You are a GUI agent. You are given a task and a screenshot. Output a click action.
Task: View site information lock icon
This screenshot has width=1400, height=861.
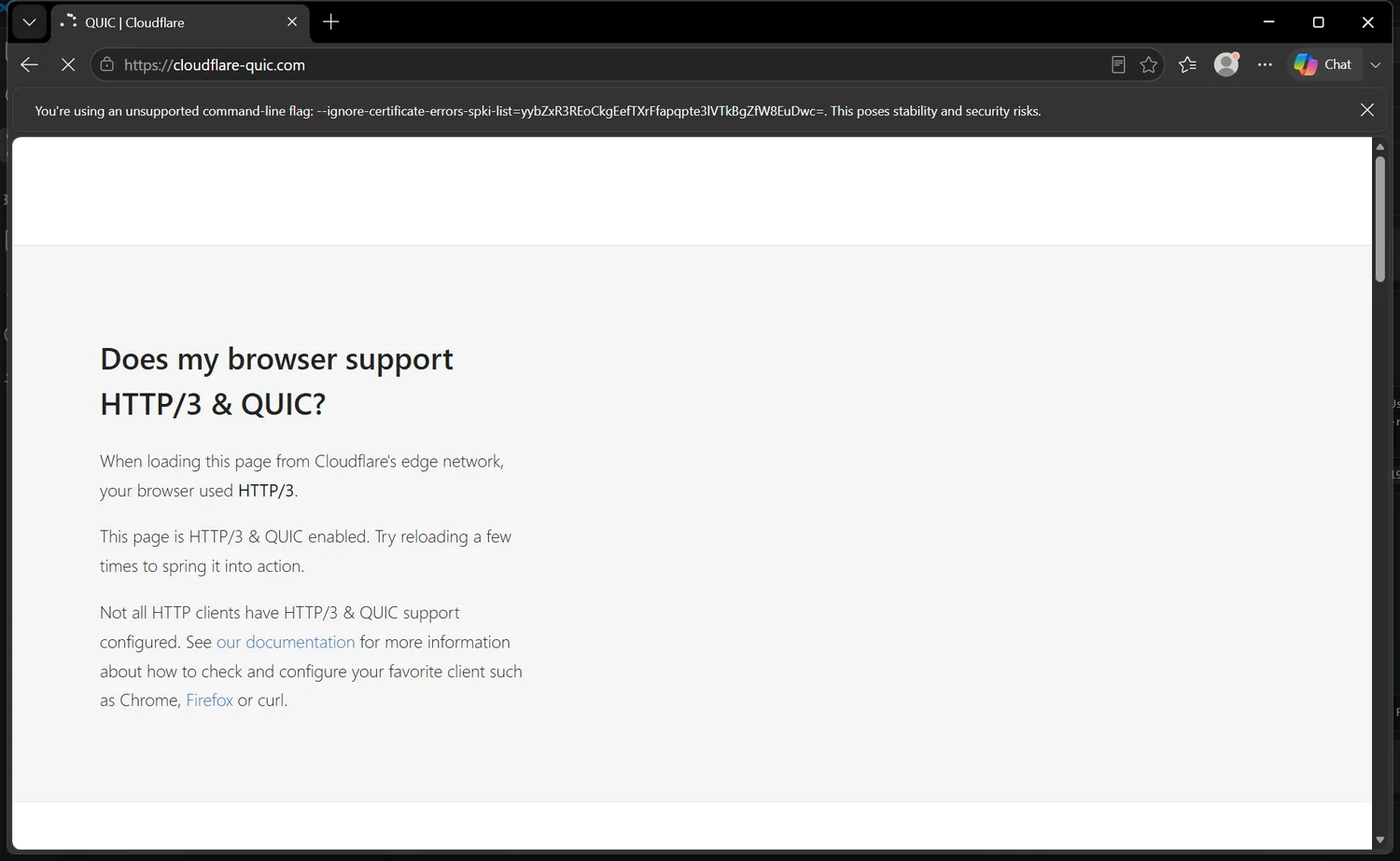[107, 64]
